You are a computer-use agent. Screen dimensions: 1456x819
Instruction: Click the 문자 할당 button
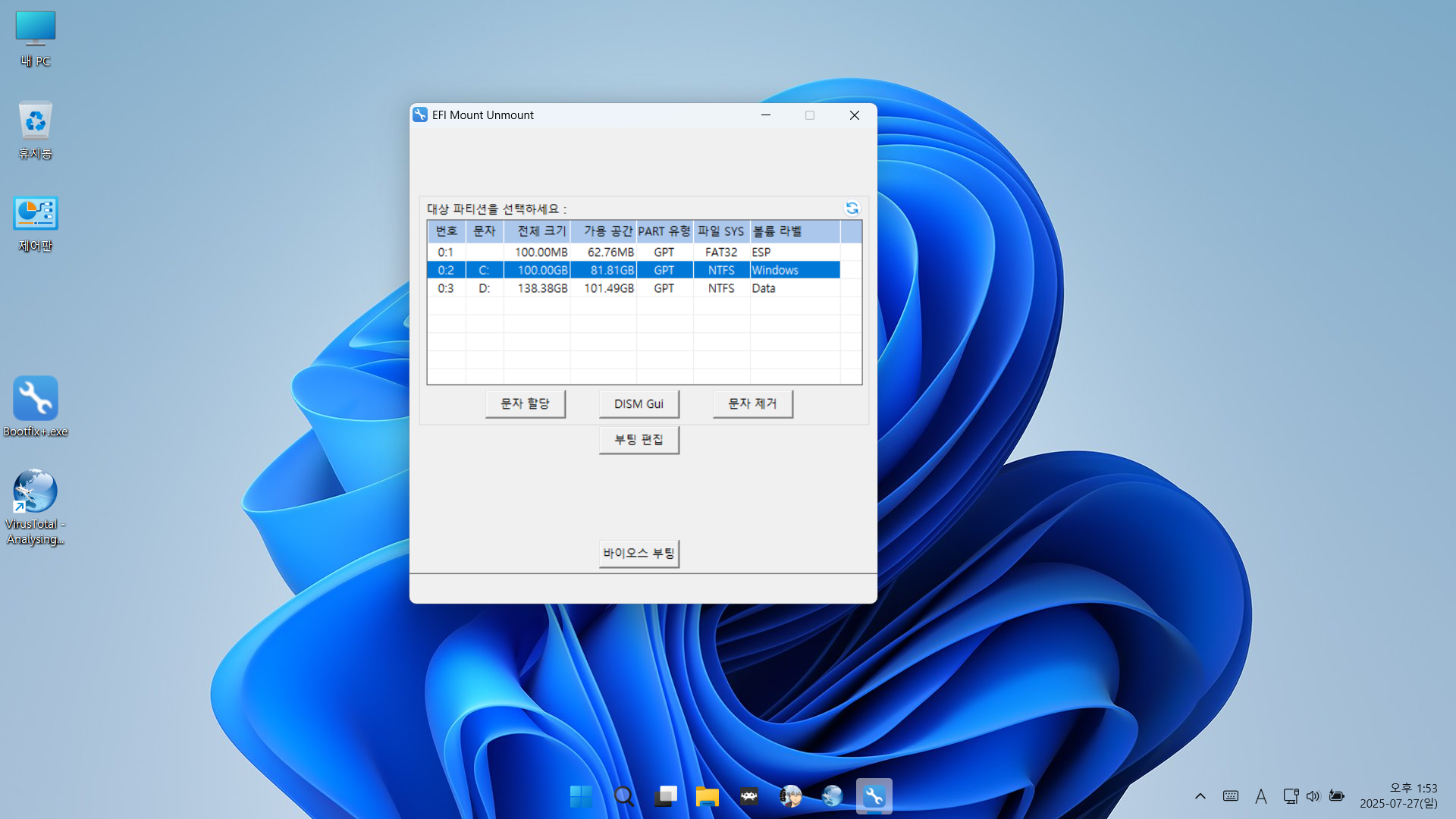525,403
